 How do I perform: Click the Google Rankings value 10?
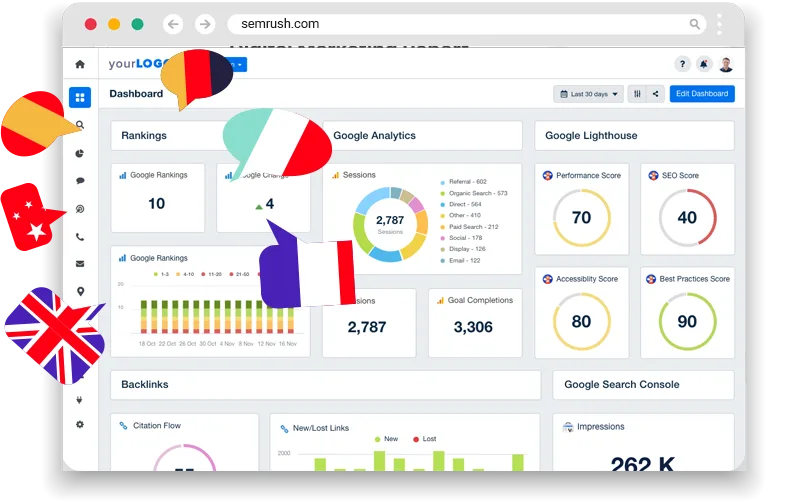(157, 204)
